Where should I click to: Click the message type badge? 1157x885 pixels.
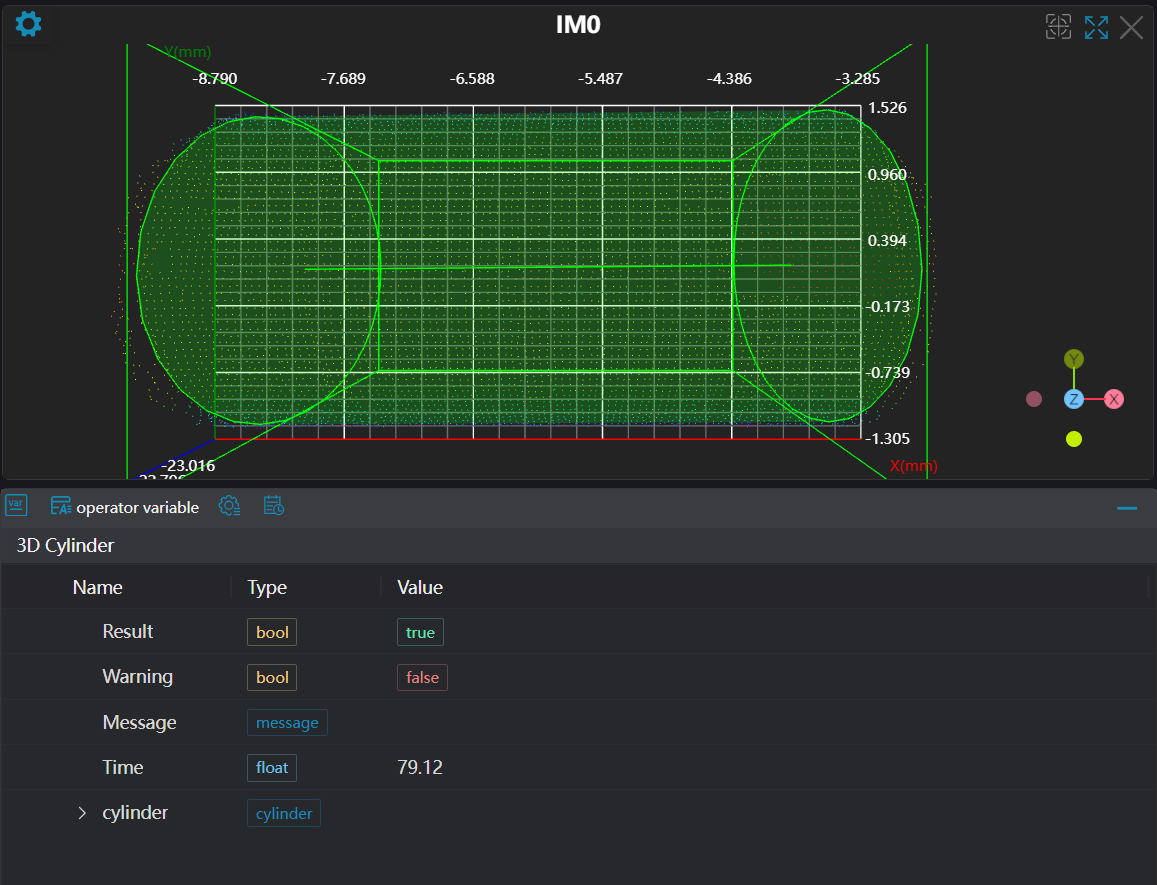[287, 722]
